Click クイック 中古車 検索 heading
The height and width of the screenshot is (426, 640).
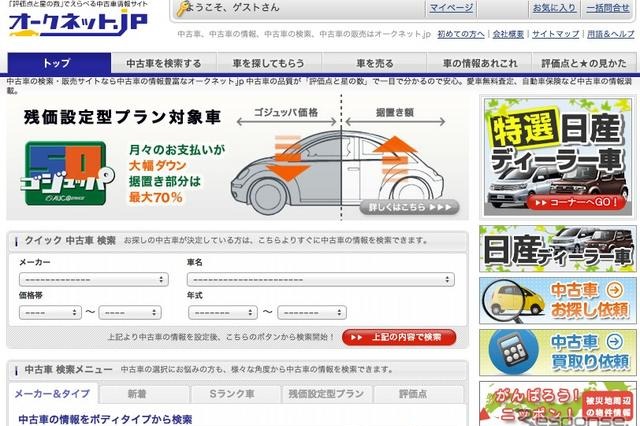pos(70,241)
